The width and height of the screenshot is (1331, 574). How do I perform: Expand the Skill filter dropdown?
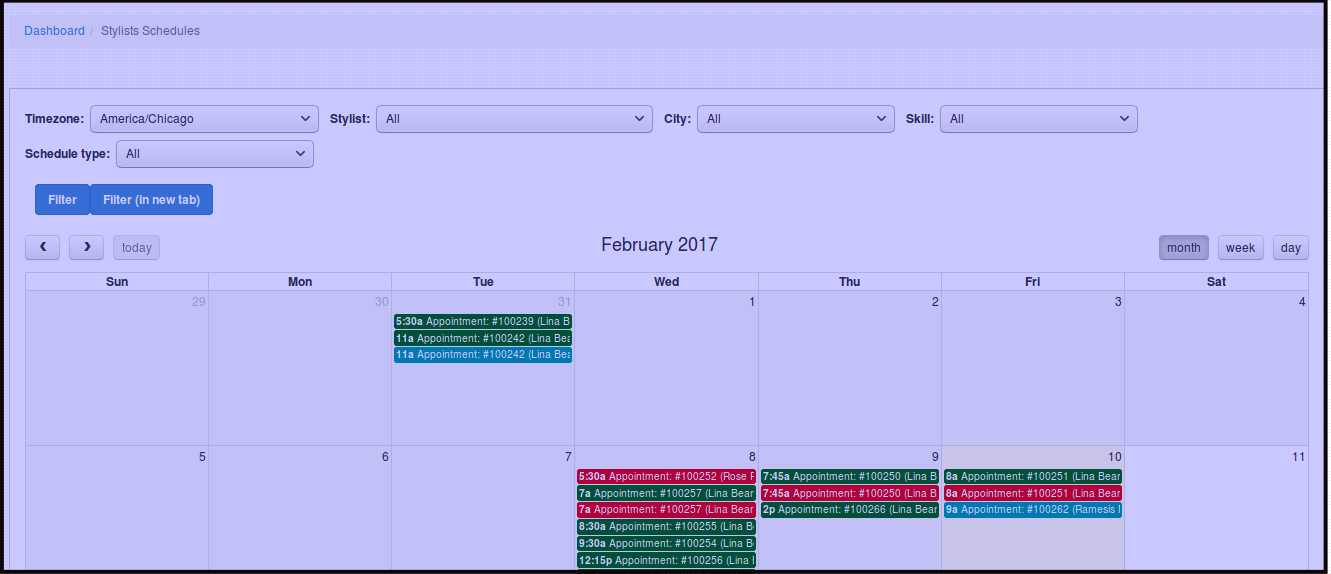pyautogui.click(x=1038, y=119)
